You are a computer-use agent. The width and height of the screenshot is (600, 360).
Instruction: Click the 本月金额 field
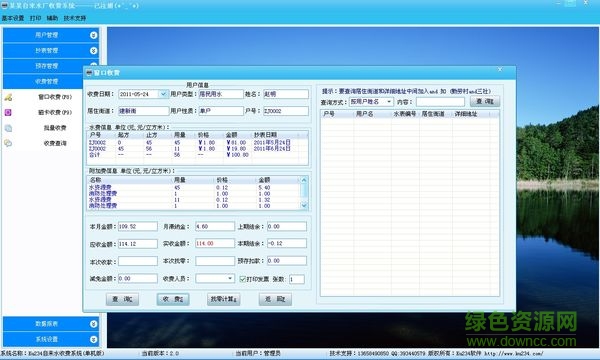click(x=137, y=226)
